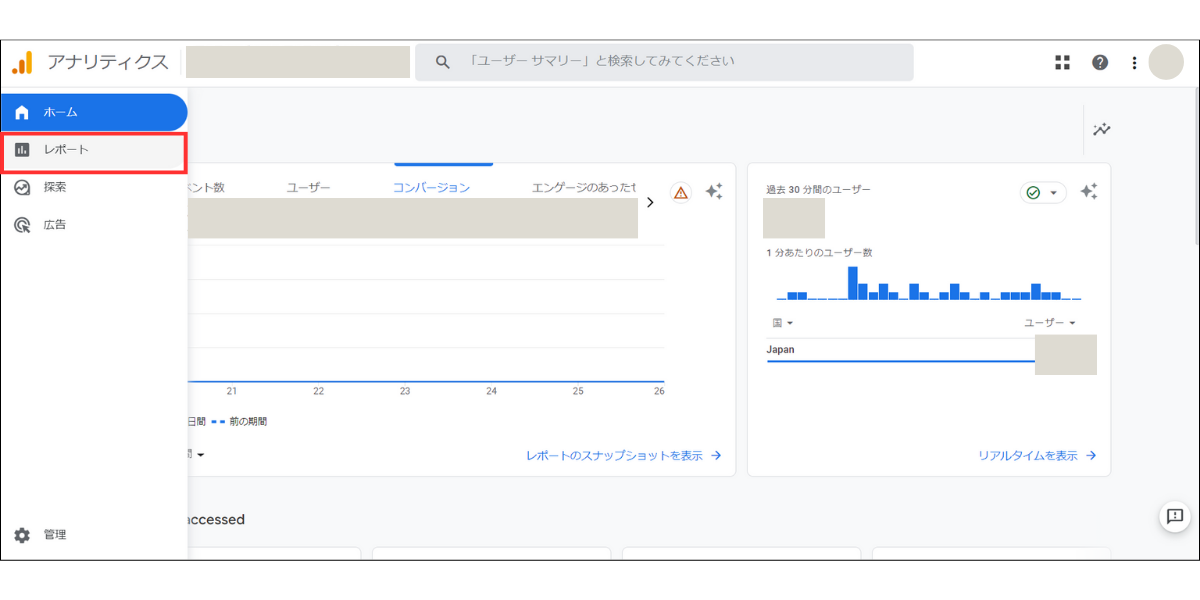Click sparkle insights icon on realtime card

coord(1089,192)
